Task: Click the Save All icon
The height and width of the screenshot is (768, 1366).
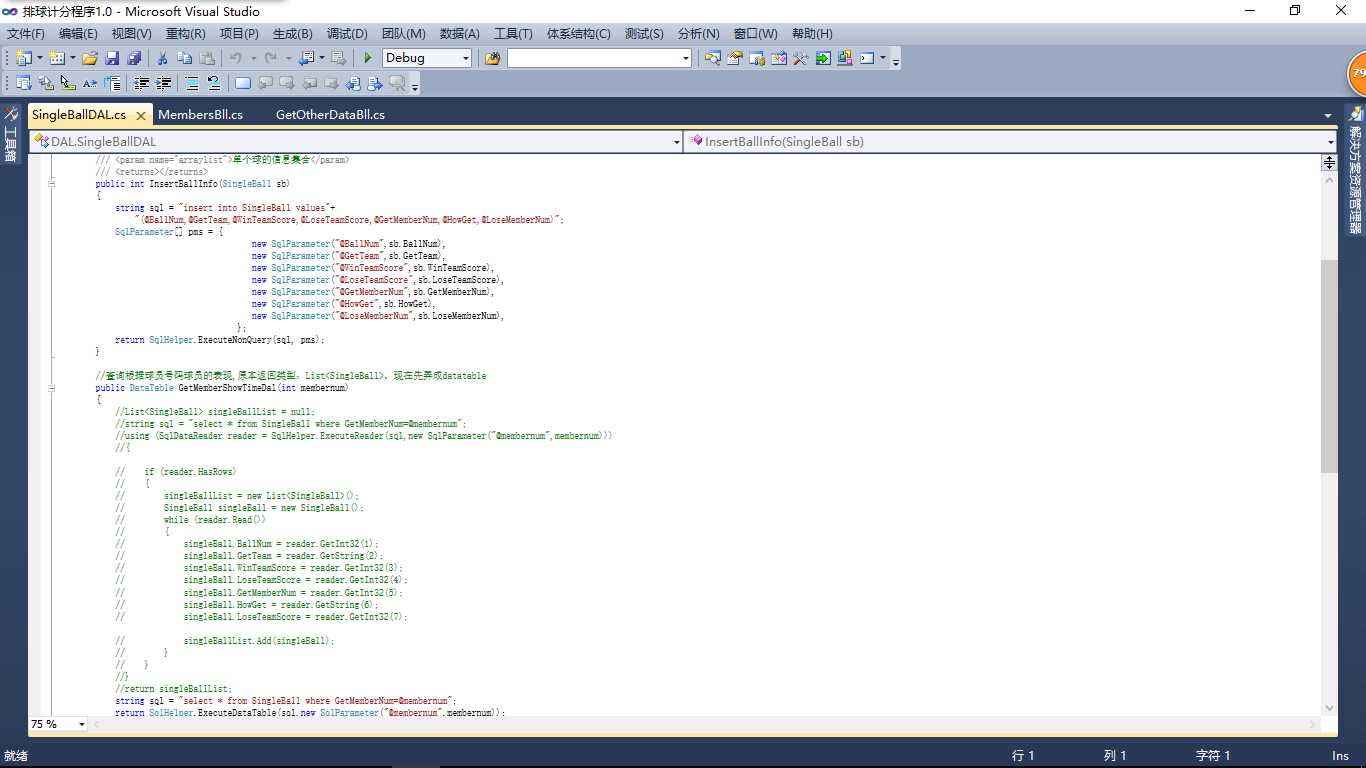Action: 134,58
